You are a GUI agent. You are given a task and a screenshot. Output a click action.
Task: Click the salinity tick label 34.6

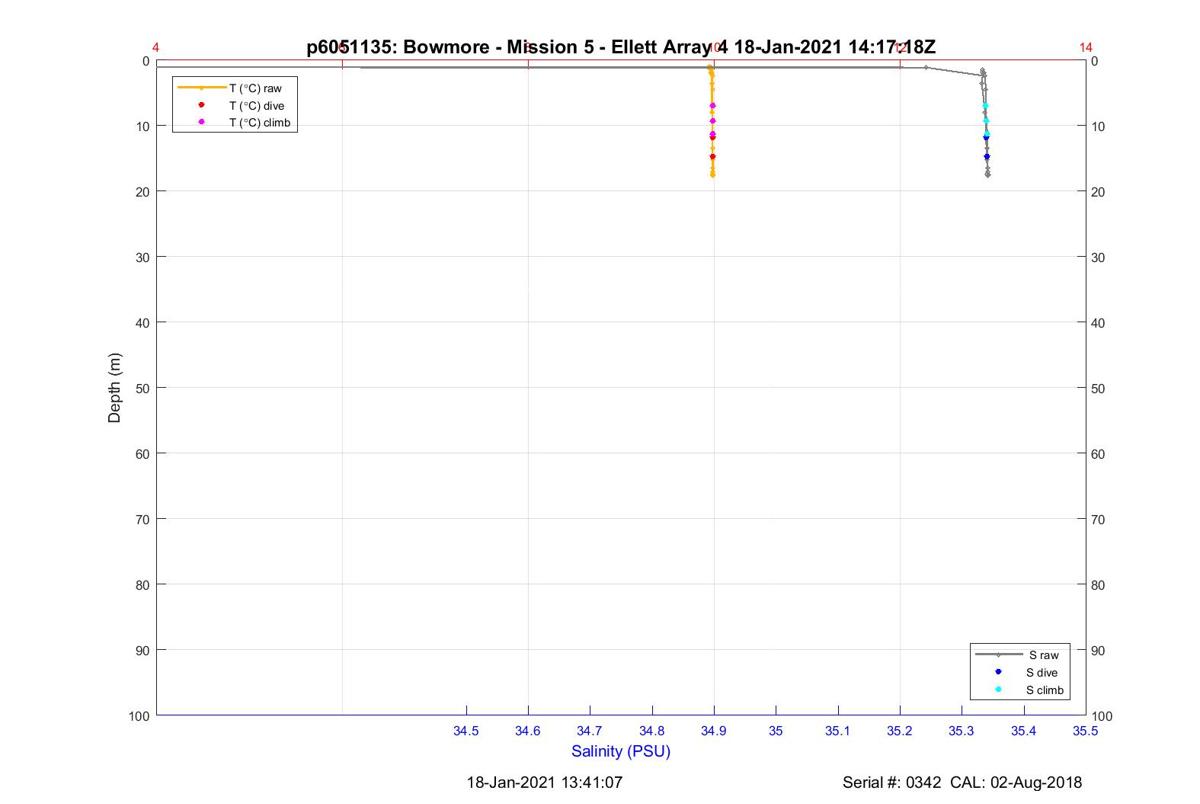[528, 731]
